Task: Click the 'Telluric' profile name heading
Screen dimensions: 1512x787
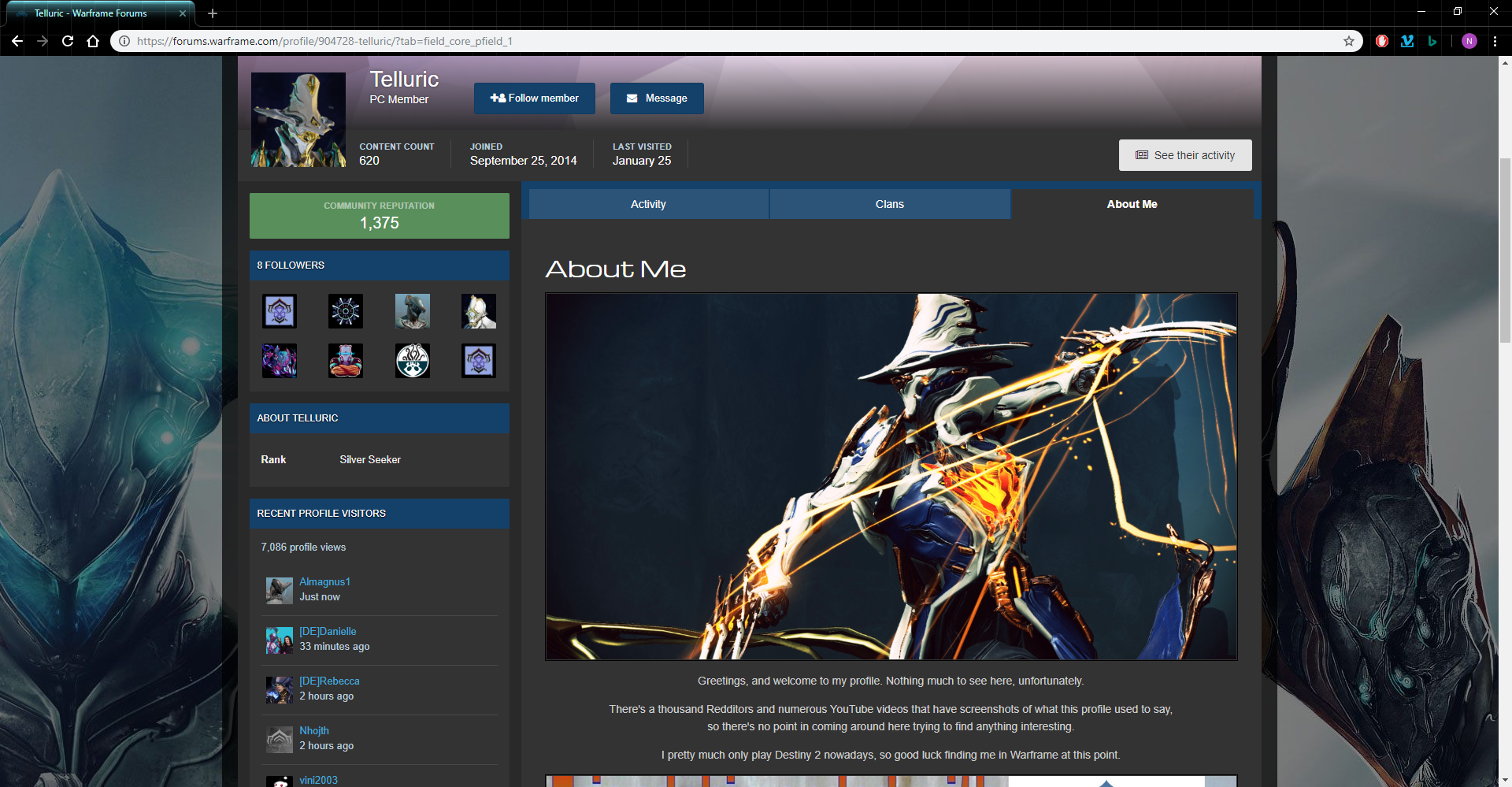Action: [405, 80]
